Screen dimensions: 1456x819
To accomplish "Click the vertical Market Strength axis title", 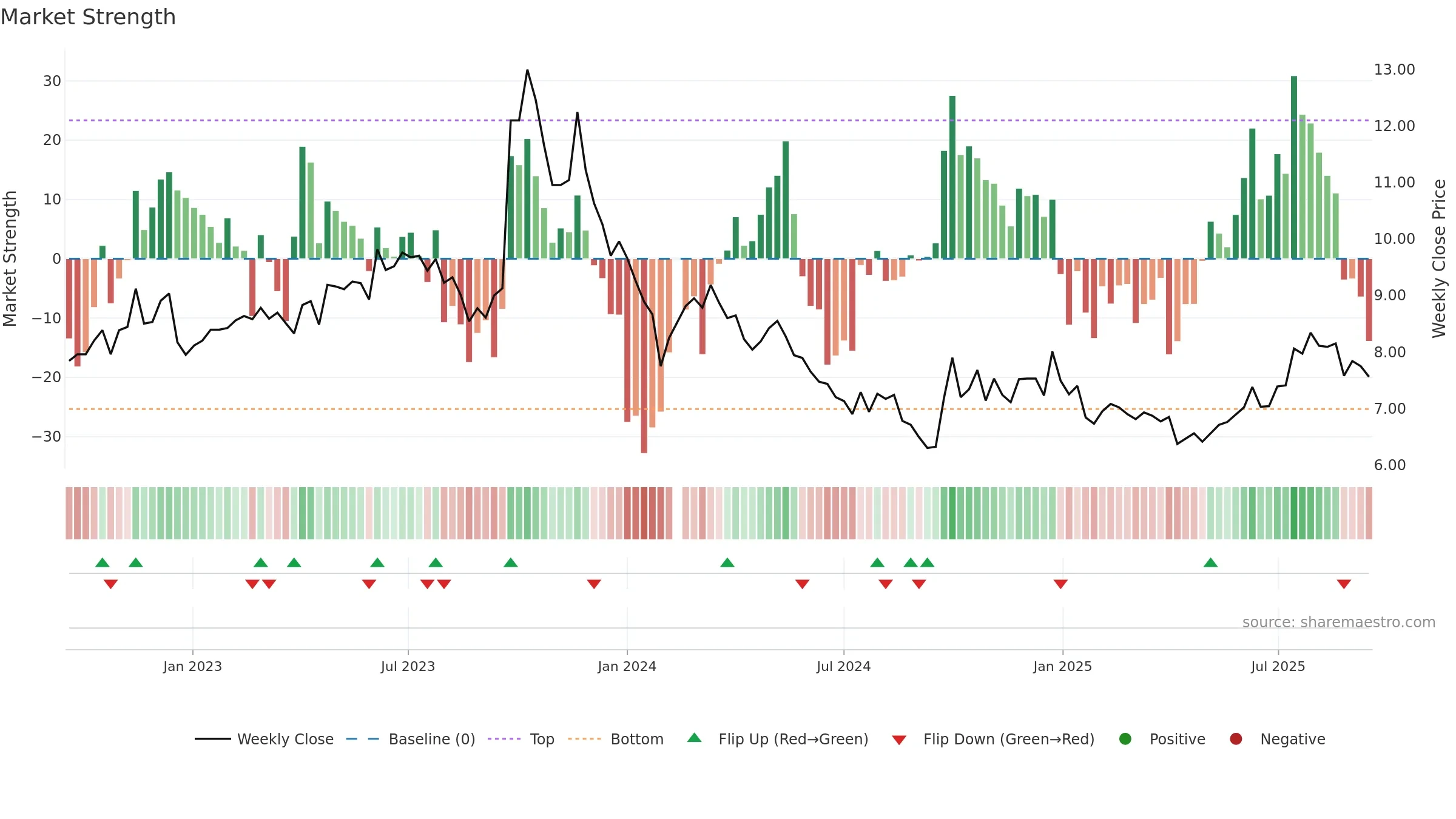I will coord(10,258).
